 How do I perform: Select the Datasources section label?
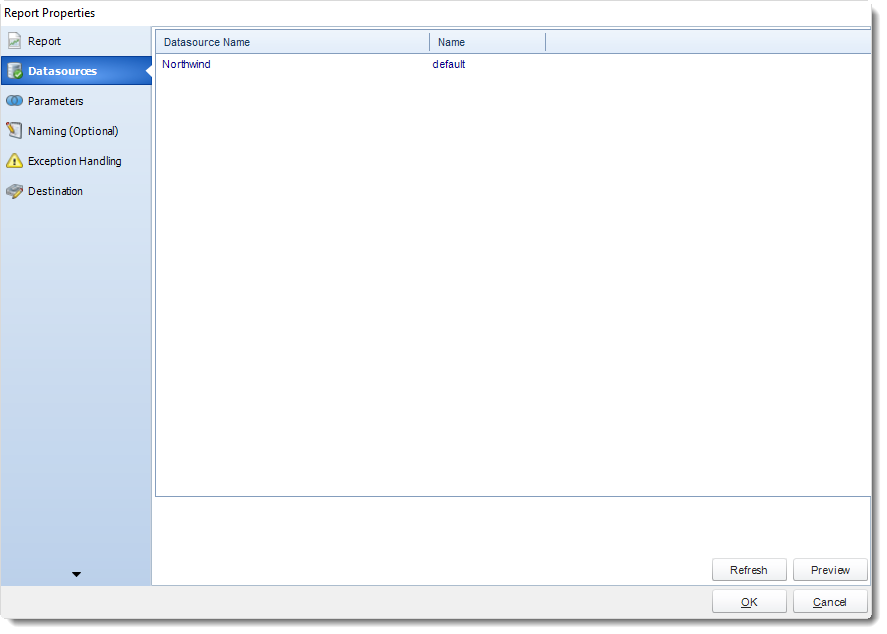[x=62, y=71]
